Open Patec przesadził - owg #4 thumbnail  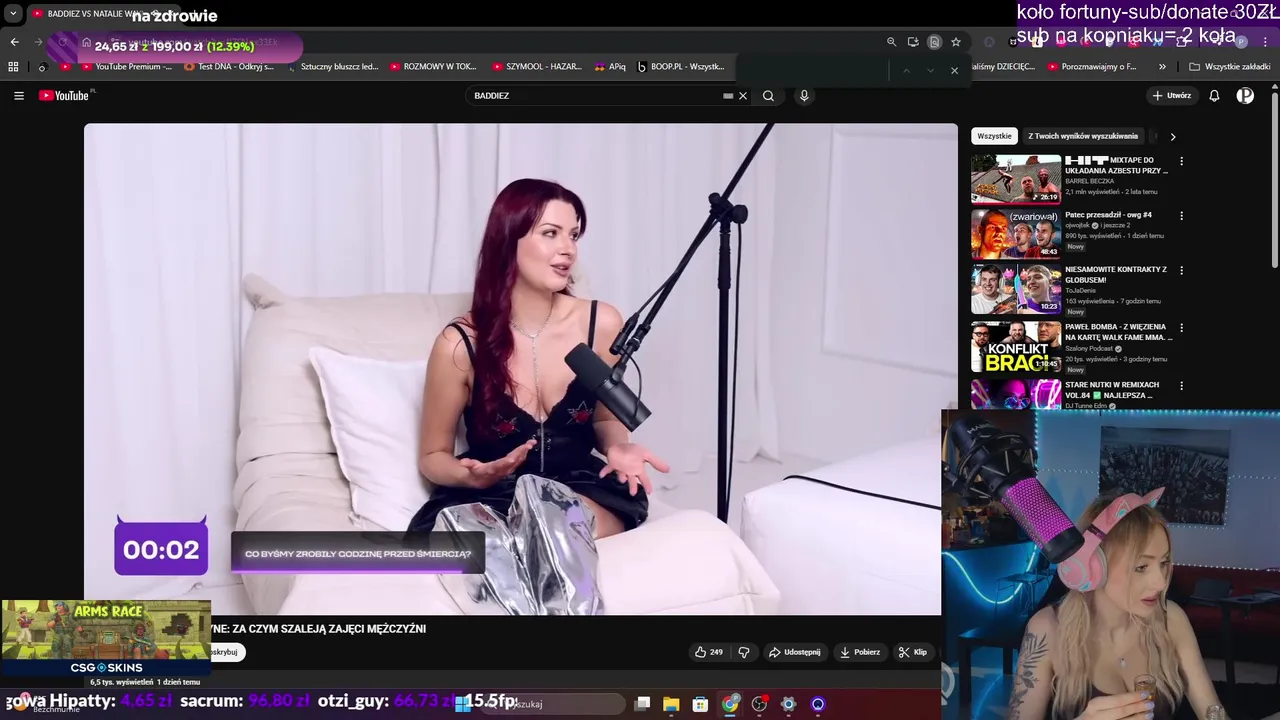pos(1016,234)
